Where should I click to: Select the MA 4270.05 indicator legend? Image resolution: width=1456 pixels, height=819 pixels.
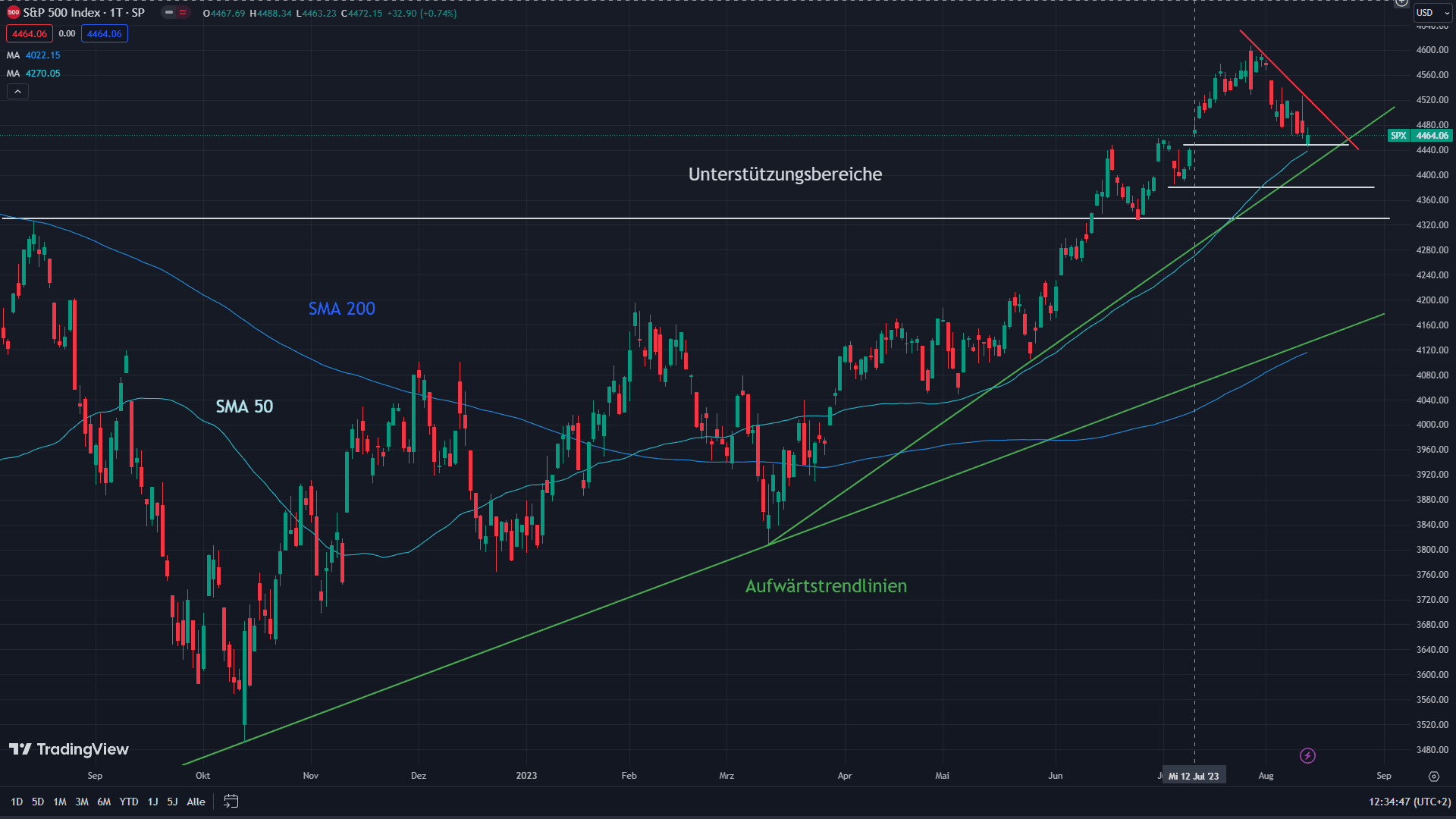pos(33,74)
